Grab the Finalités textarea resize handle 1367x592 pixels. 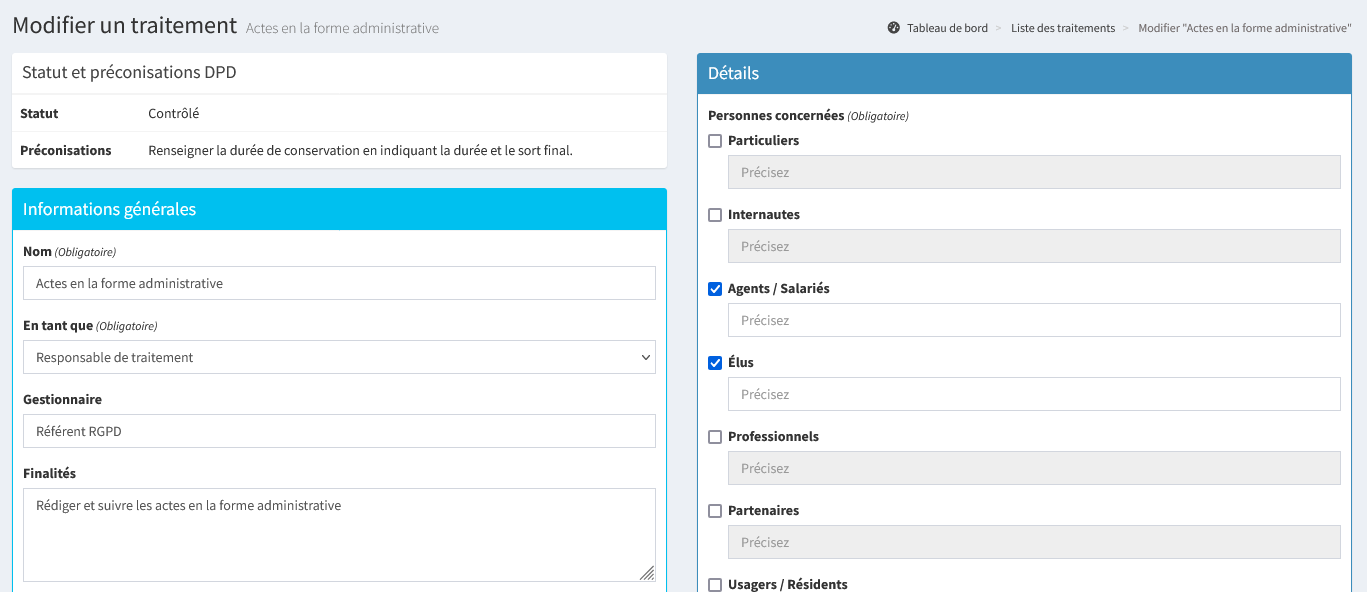[647, 573]
